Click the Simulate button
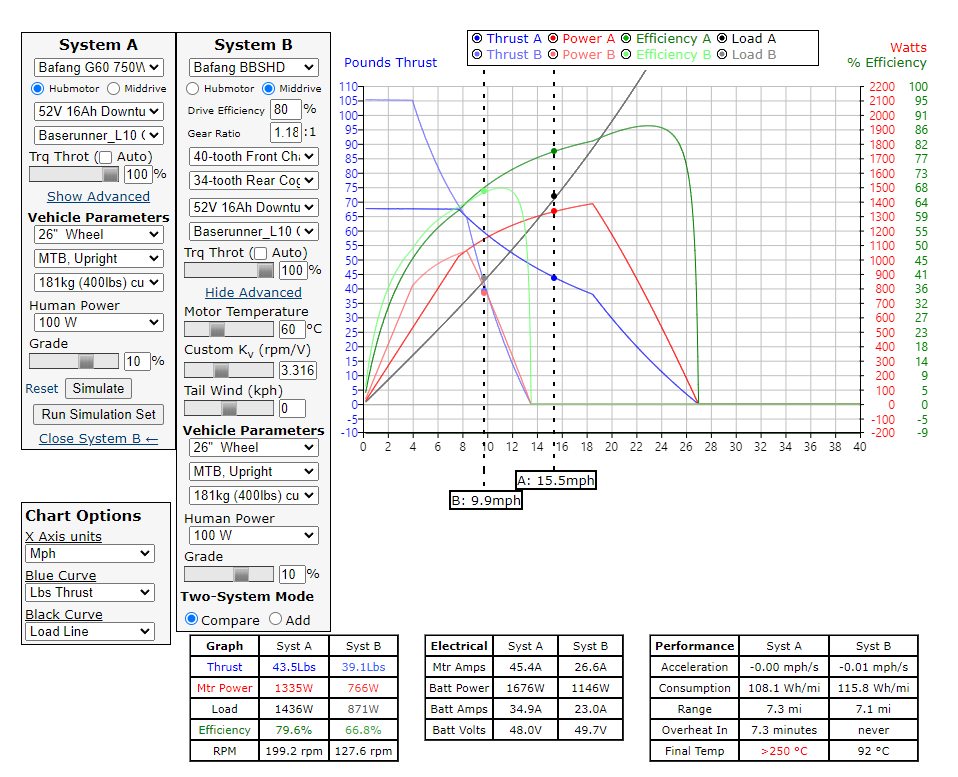 98,388
